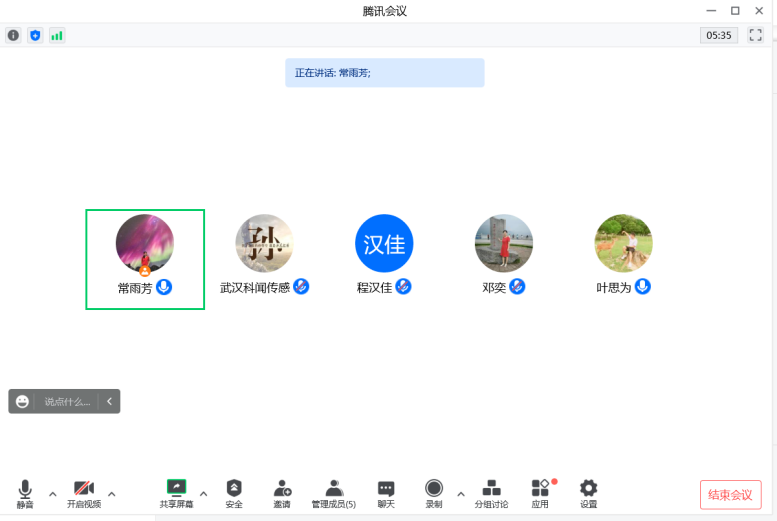
Task: Click the 邀请 invite icon
Action: click(x=282, y=493)
